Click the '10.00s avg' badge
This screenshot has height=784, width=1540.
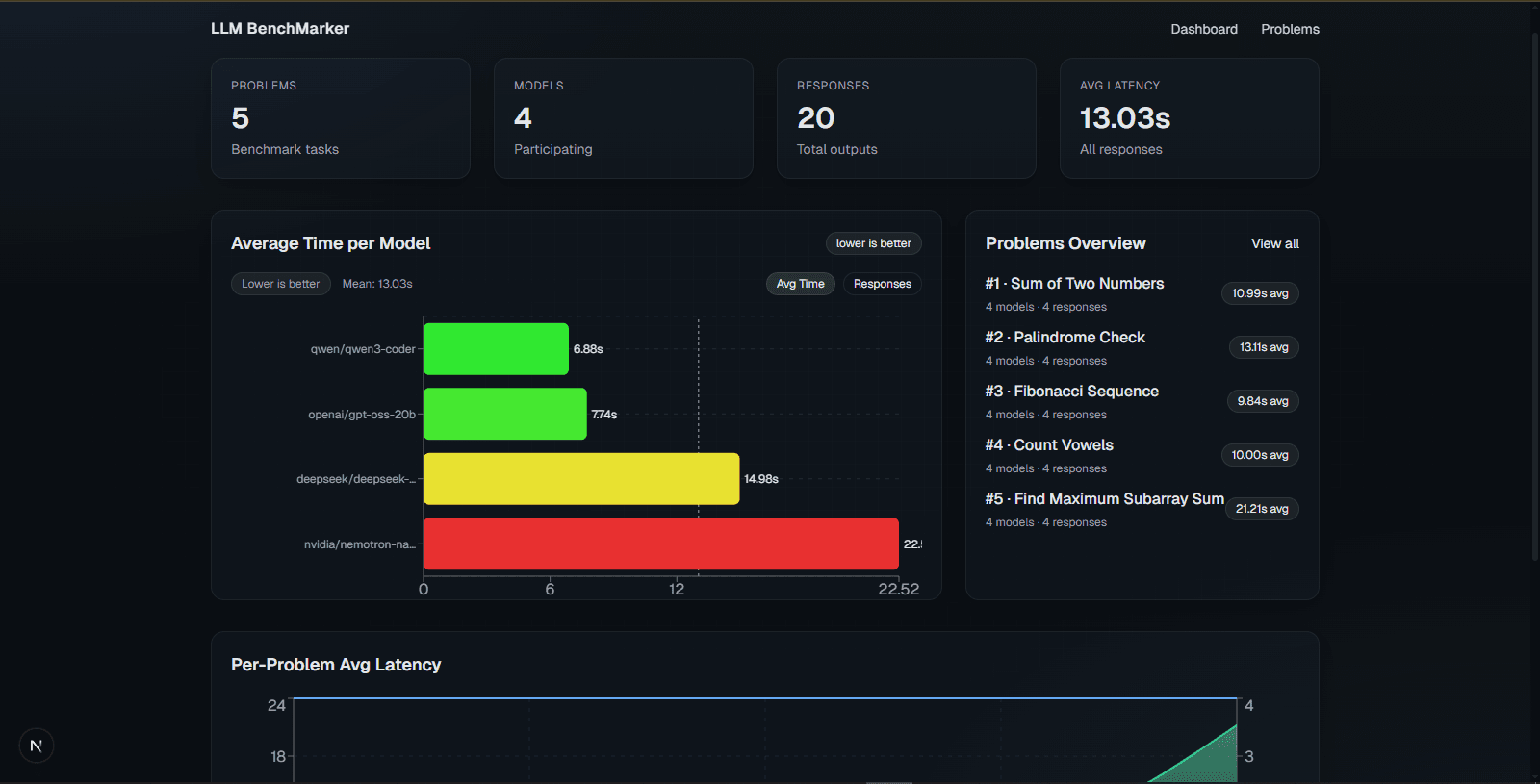coord(1260,455)
